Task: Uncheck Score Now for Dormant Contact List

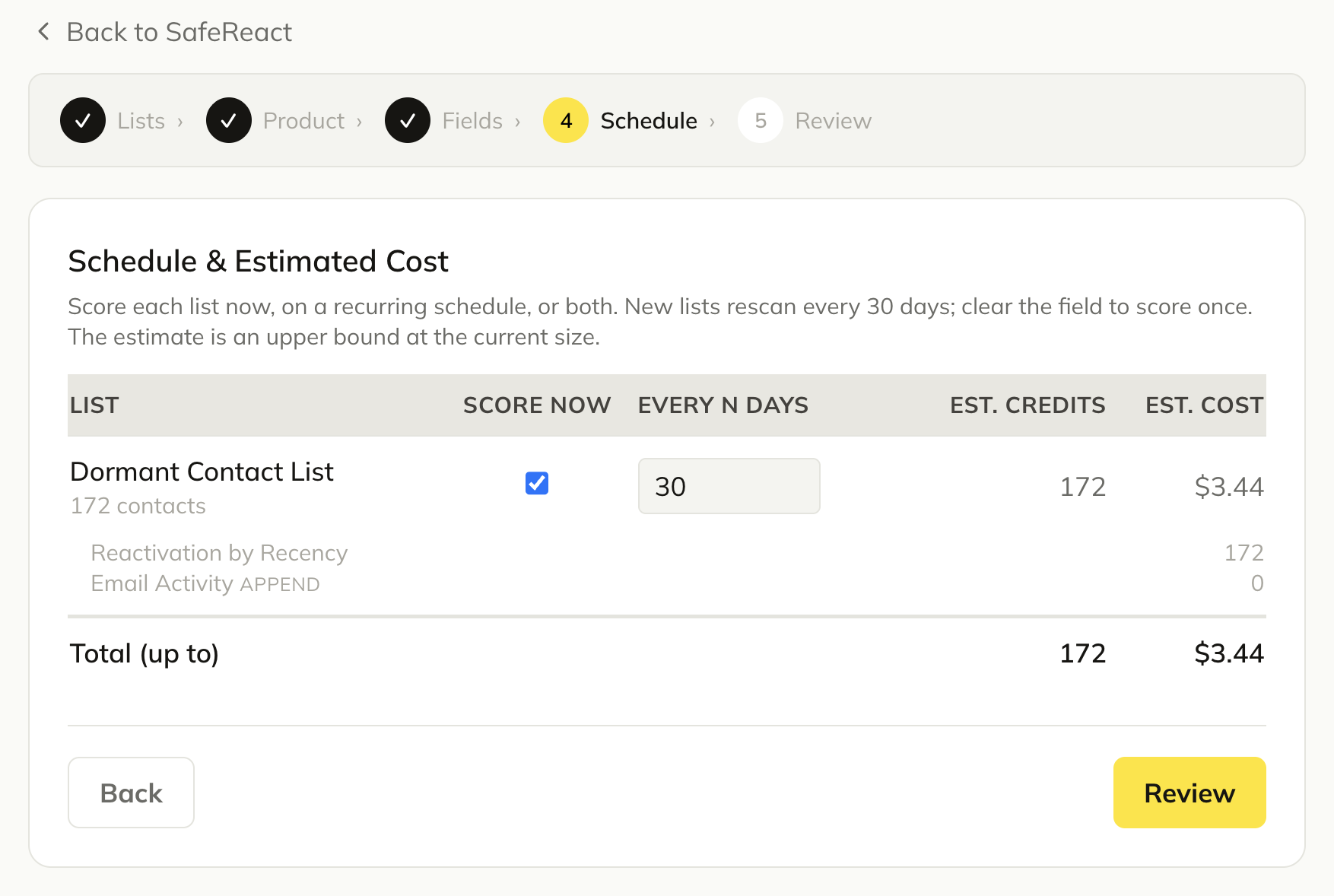Action: click(x=537, y=483)
